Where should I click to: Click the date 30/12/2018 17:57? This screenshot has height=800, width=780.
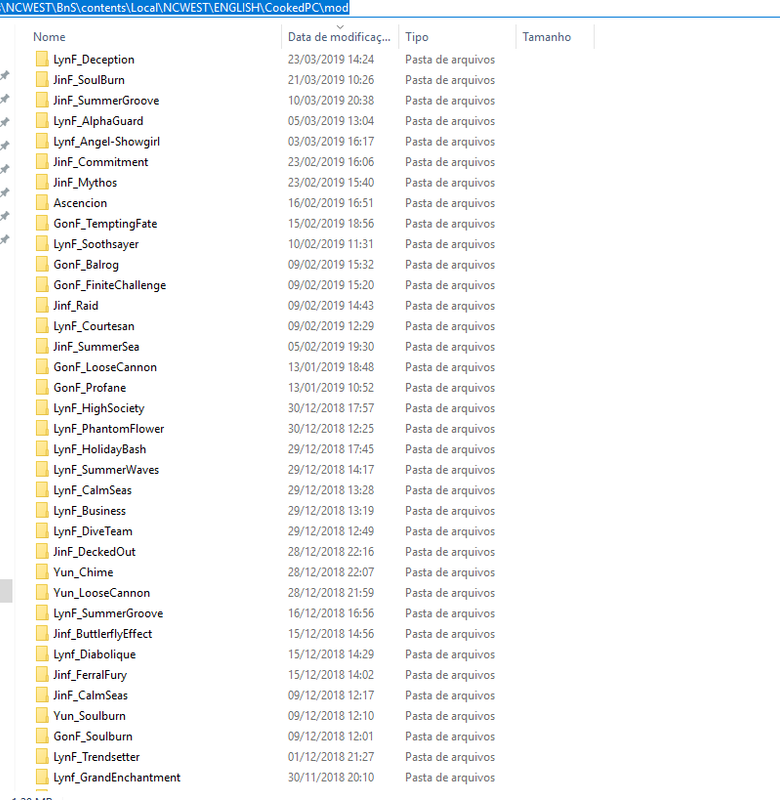(331, 408)
